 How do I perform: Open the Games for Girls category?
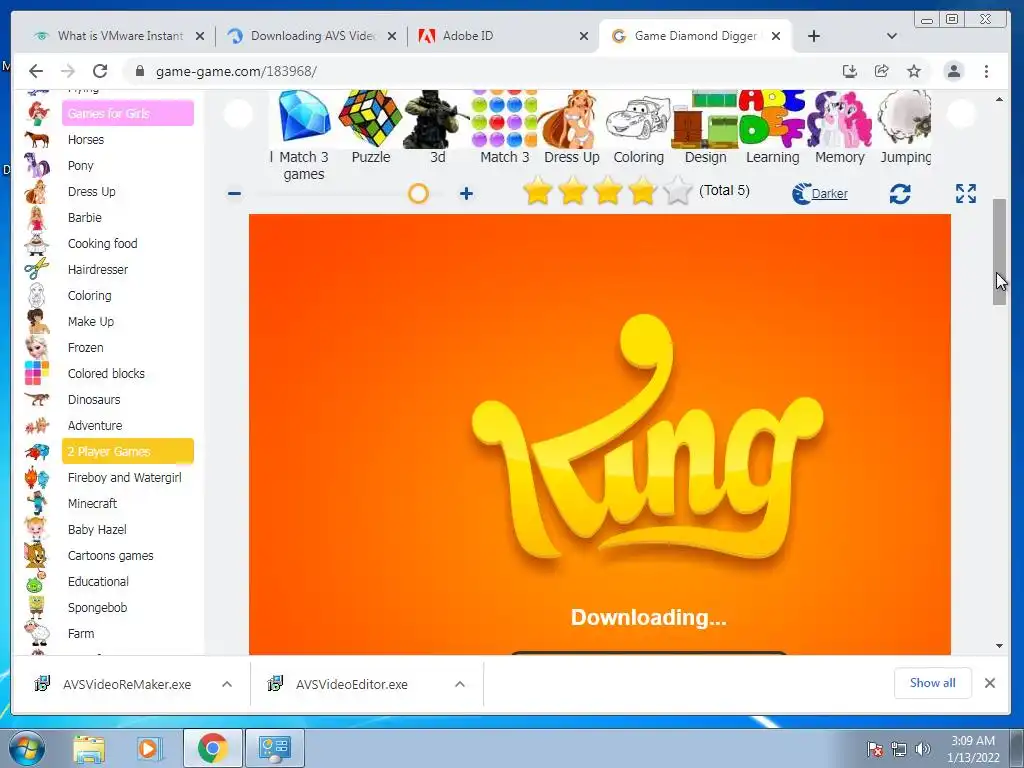pyautogui.click(x=128, y=113)
